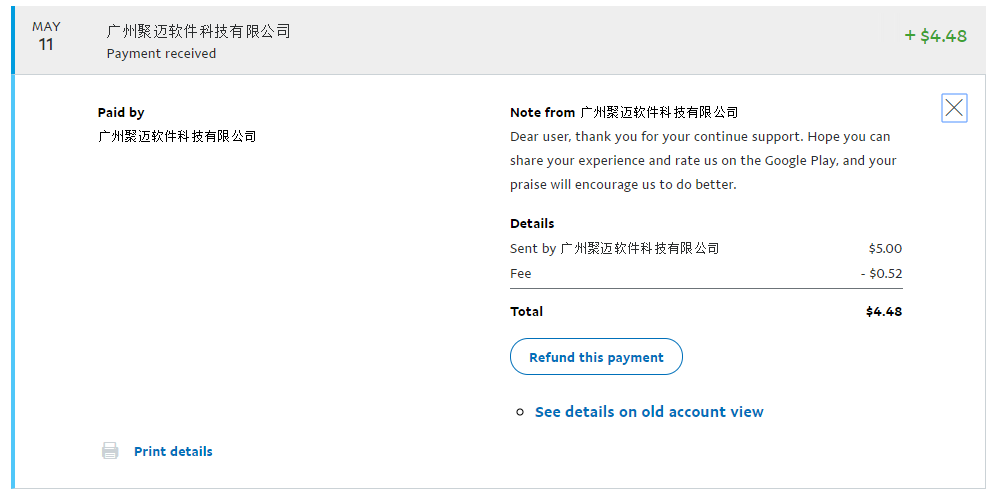Click the Payment received status text
The image size is (992, 489).
[x=161, y=54]
